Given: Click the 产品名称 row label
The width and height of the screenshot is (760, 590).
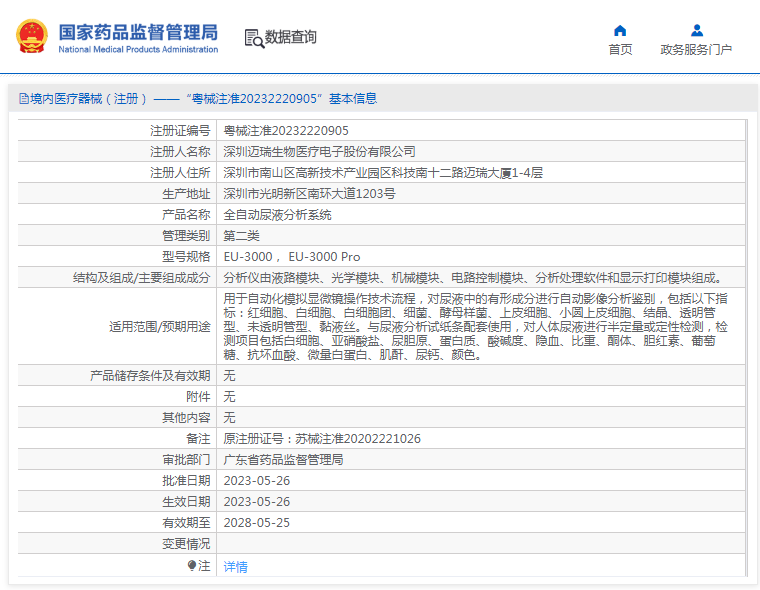Looking at the screenshot, I should click(186, 215).
